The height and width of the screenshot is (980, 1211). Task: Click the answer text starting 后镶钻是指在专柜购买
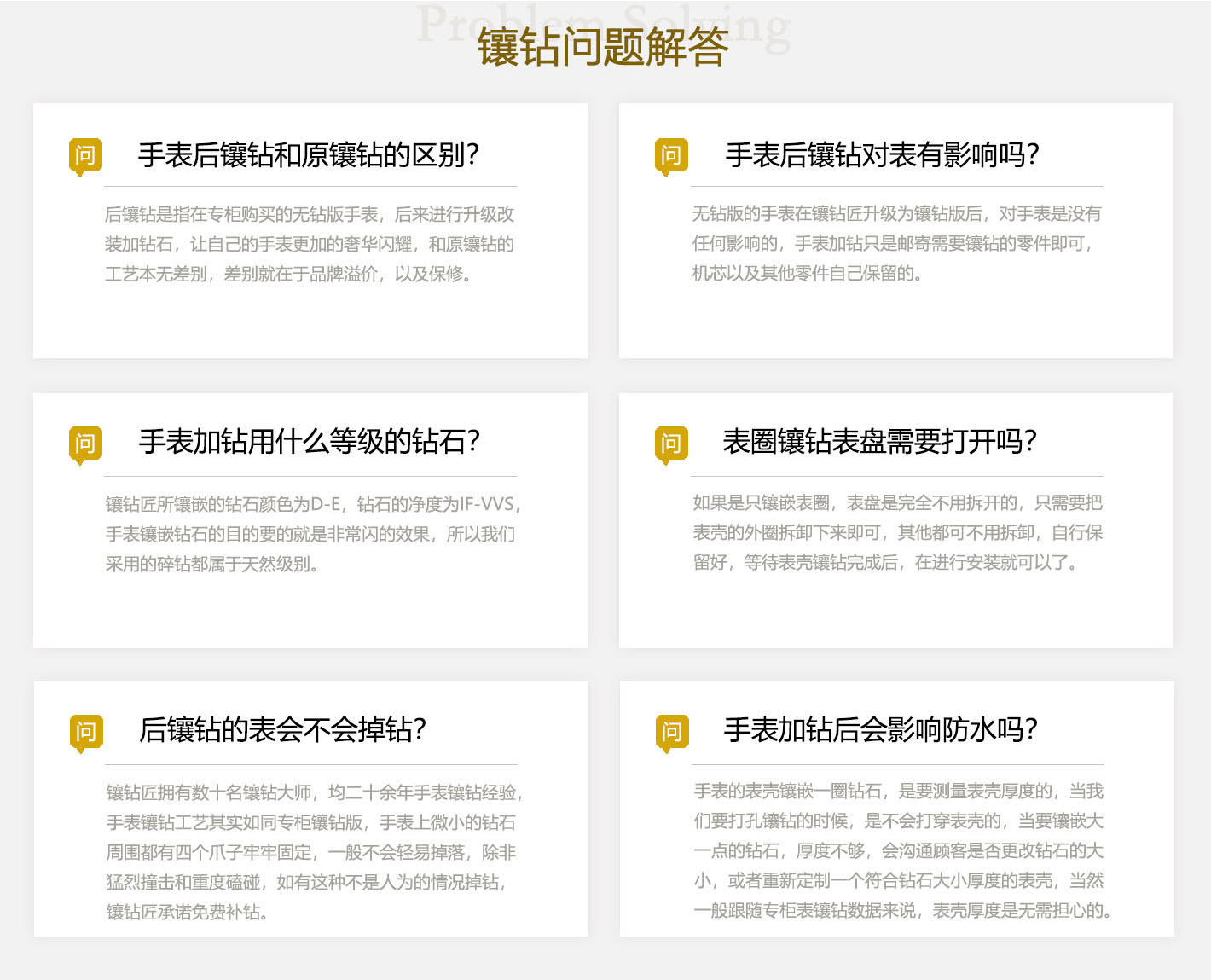(310, 245)
